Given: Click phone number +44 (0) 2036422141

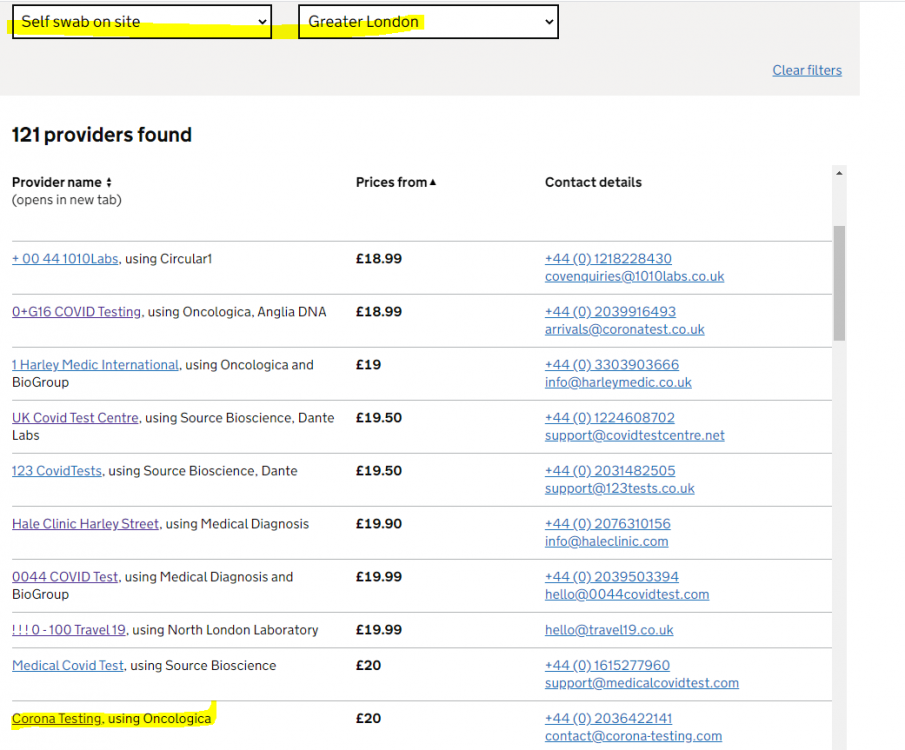Looking at the screenshot, I should (608, 719).
